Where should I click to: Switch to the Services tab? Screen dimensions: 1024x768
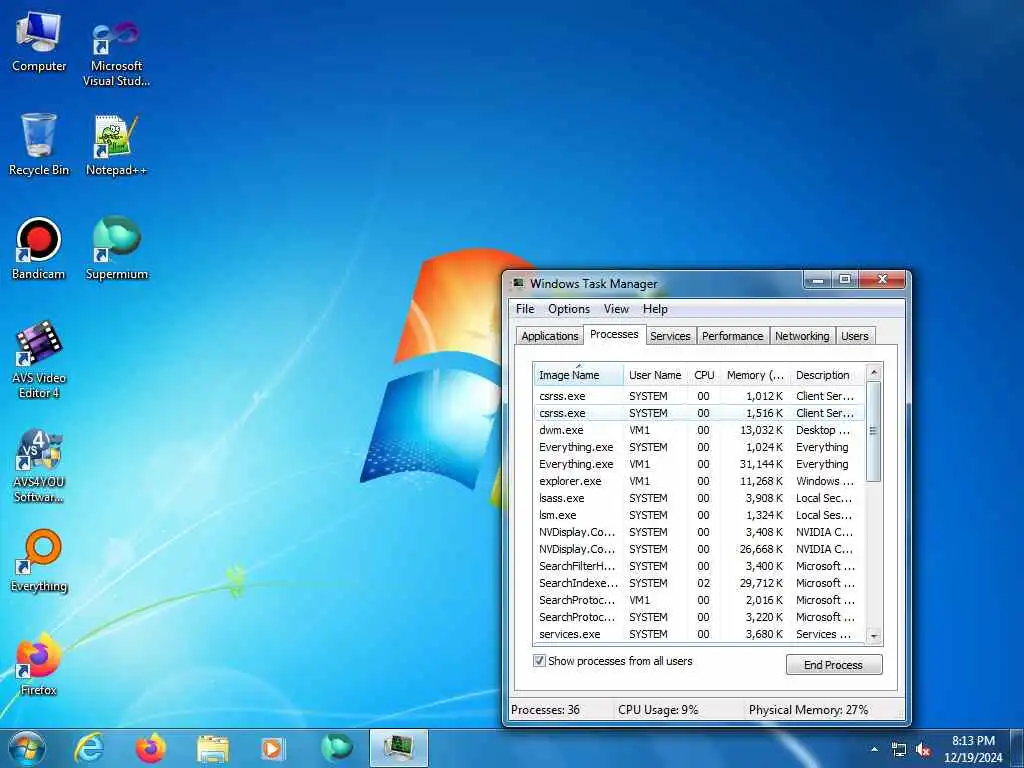pos(670,336)
